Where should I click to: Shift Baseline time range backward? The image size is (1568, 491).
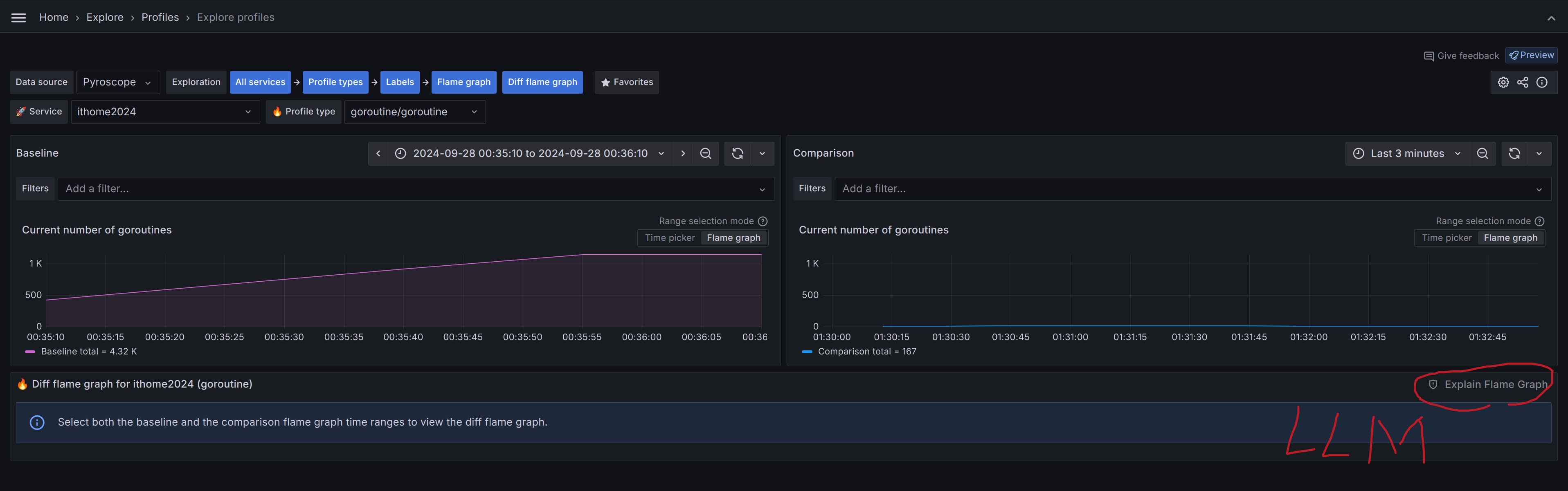tap(378, 153)
